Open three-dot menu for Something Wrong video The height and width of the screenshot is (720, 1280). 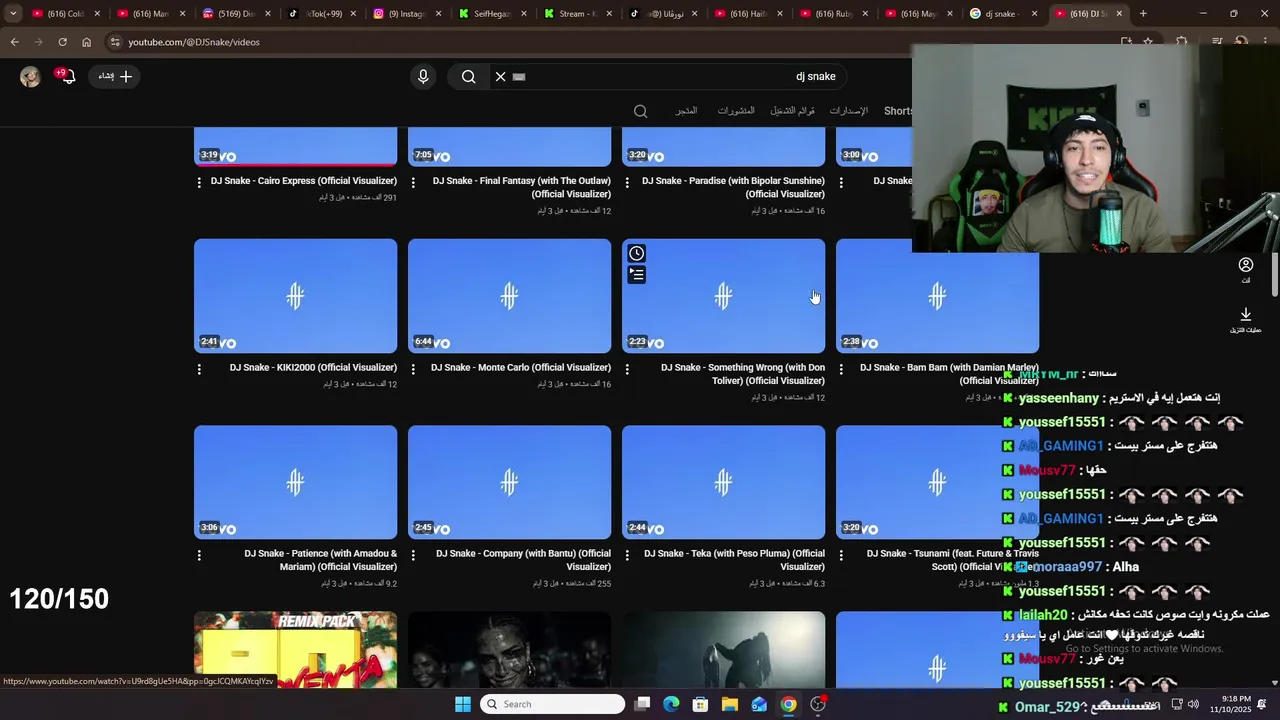pyautogui.click(x=627, y=369)
